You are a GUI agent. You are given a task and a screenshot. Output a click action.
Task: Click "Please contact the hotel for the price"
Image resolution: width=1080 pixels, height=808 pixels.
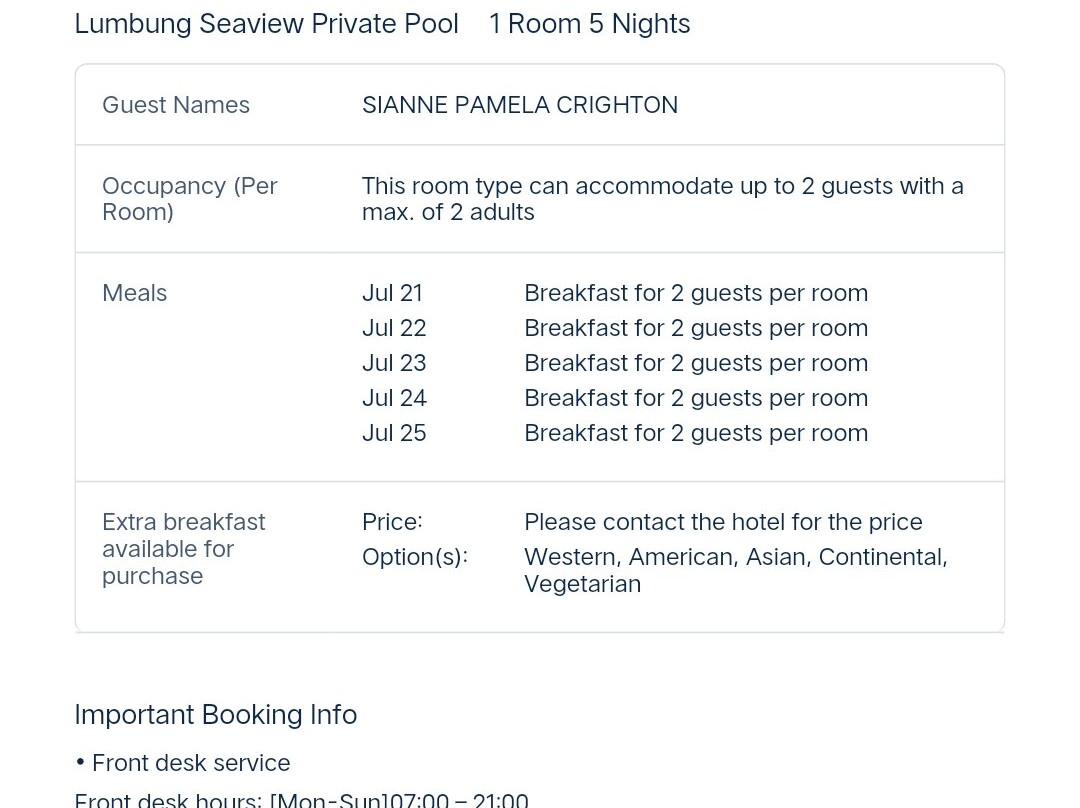click(722, 522)
